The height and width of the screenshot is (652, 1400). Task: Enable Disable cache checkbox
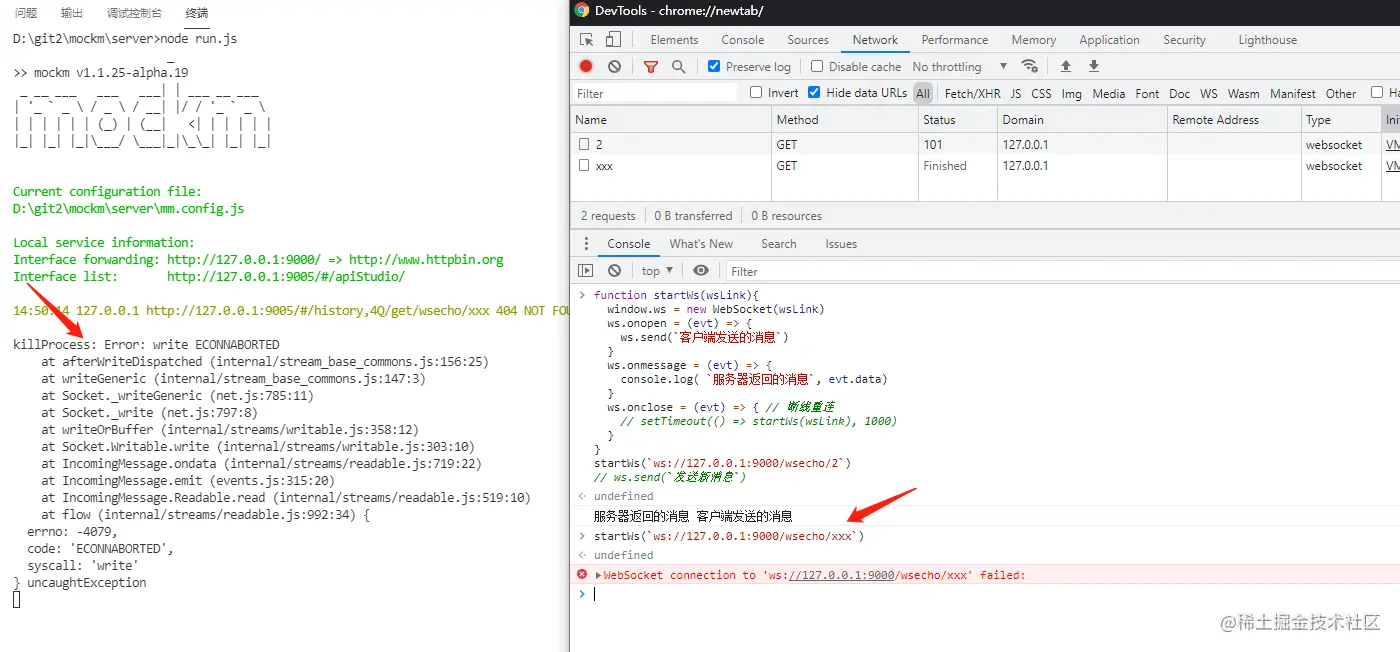click(817, 66)
